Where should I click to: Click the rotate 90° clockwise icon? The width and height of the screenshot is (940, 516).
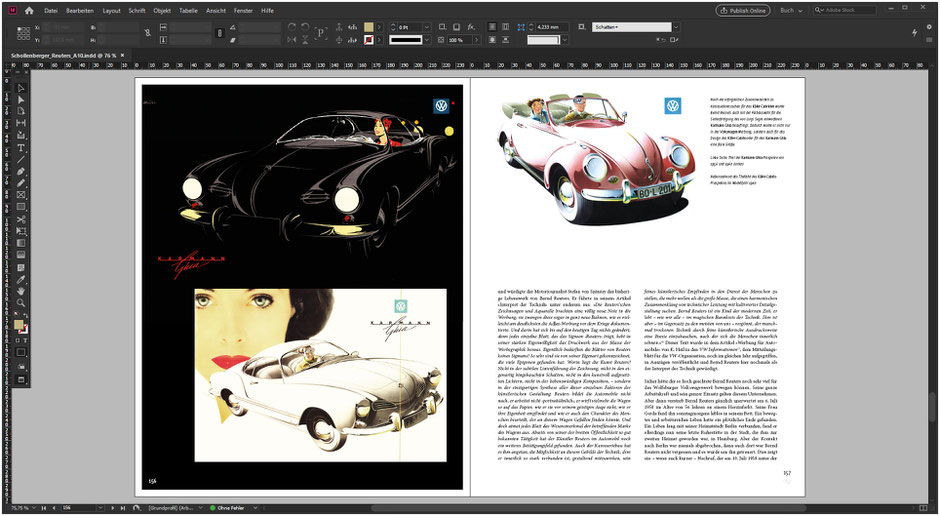(292, 28)
